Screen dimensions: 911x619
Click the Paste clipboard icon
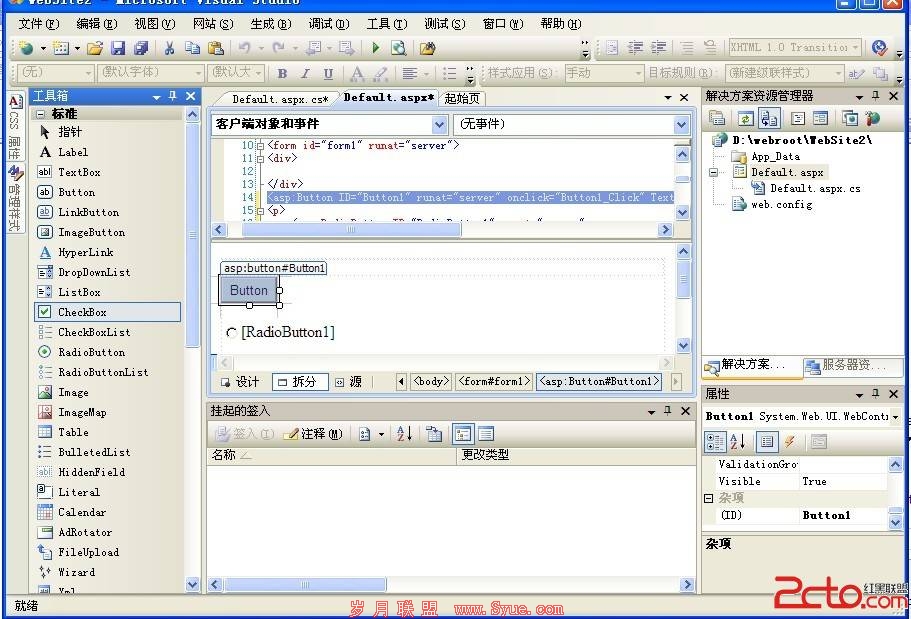(216, 48)
